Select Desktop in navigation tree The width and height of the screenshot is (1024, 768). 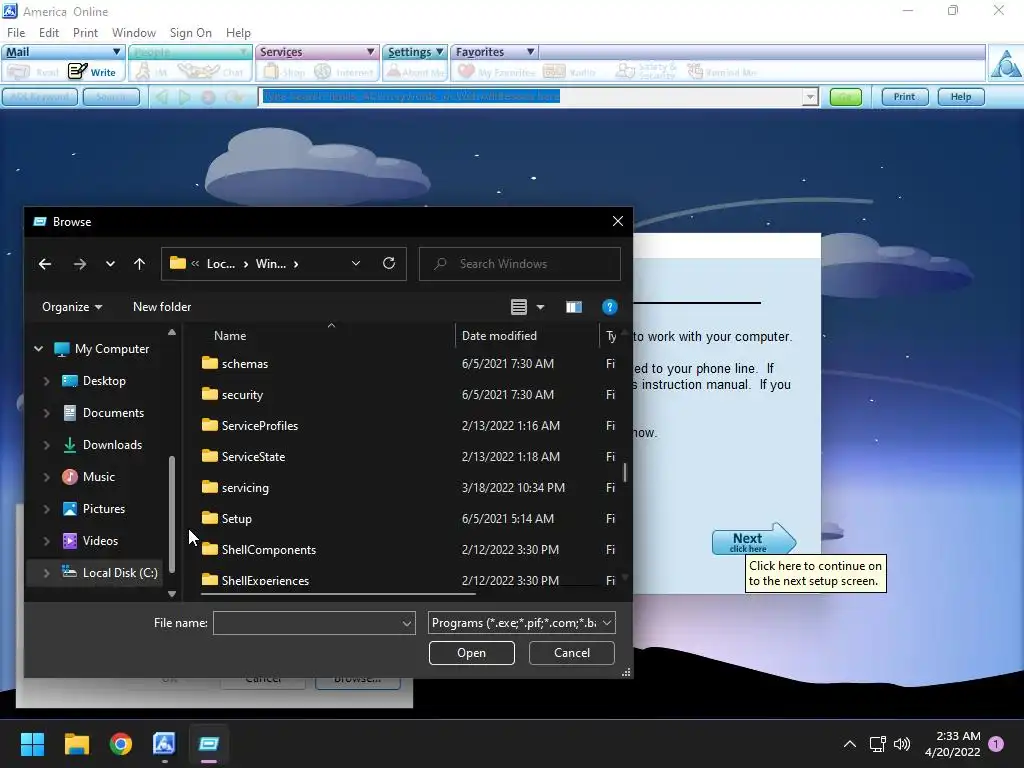click(x=104, y=381)
